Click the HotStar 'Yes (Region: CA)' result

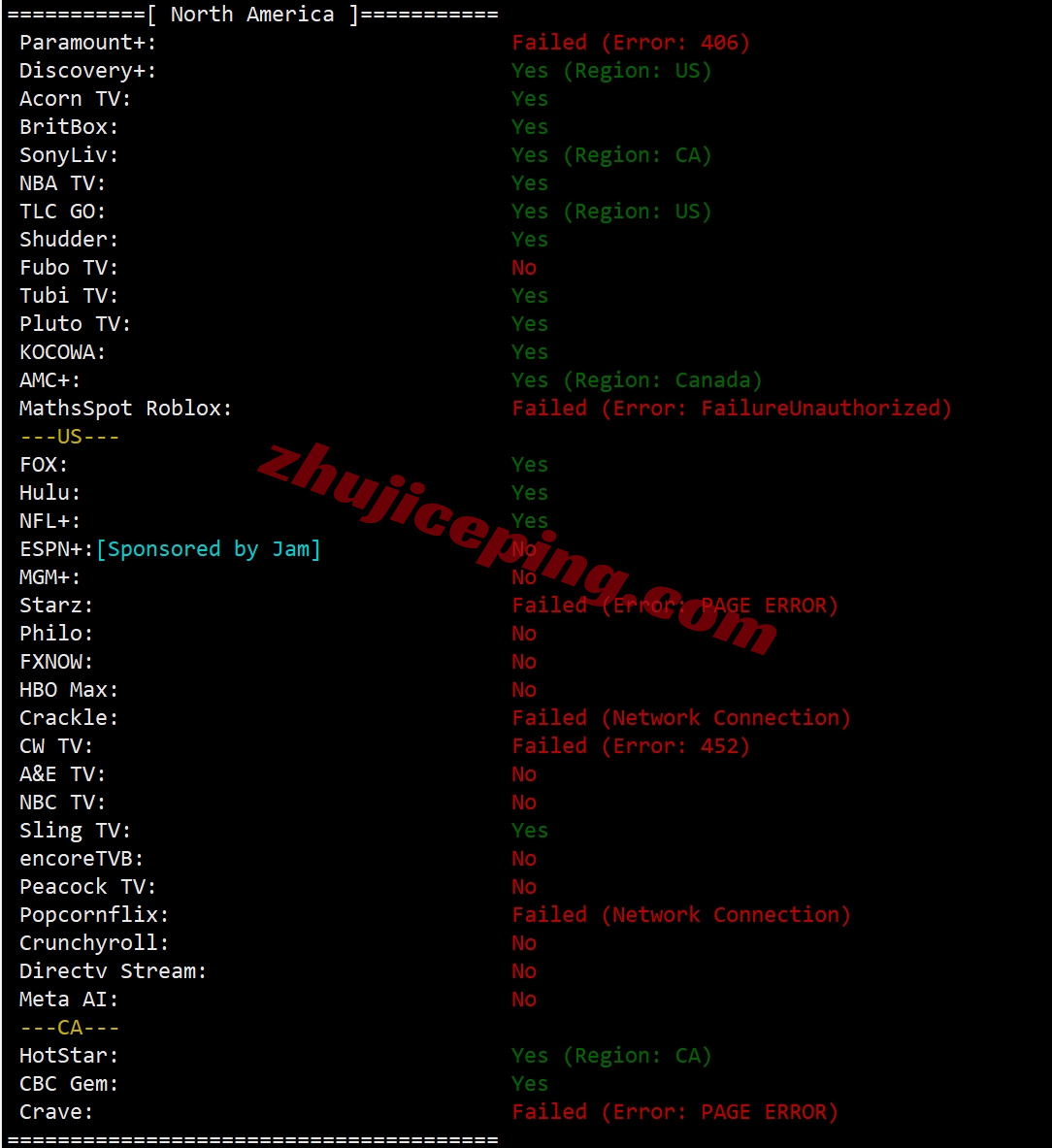[611, 1056]
